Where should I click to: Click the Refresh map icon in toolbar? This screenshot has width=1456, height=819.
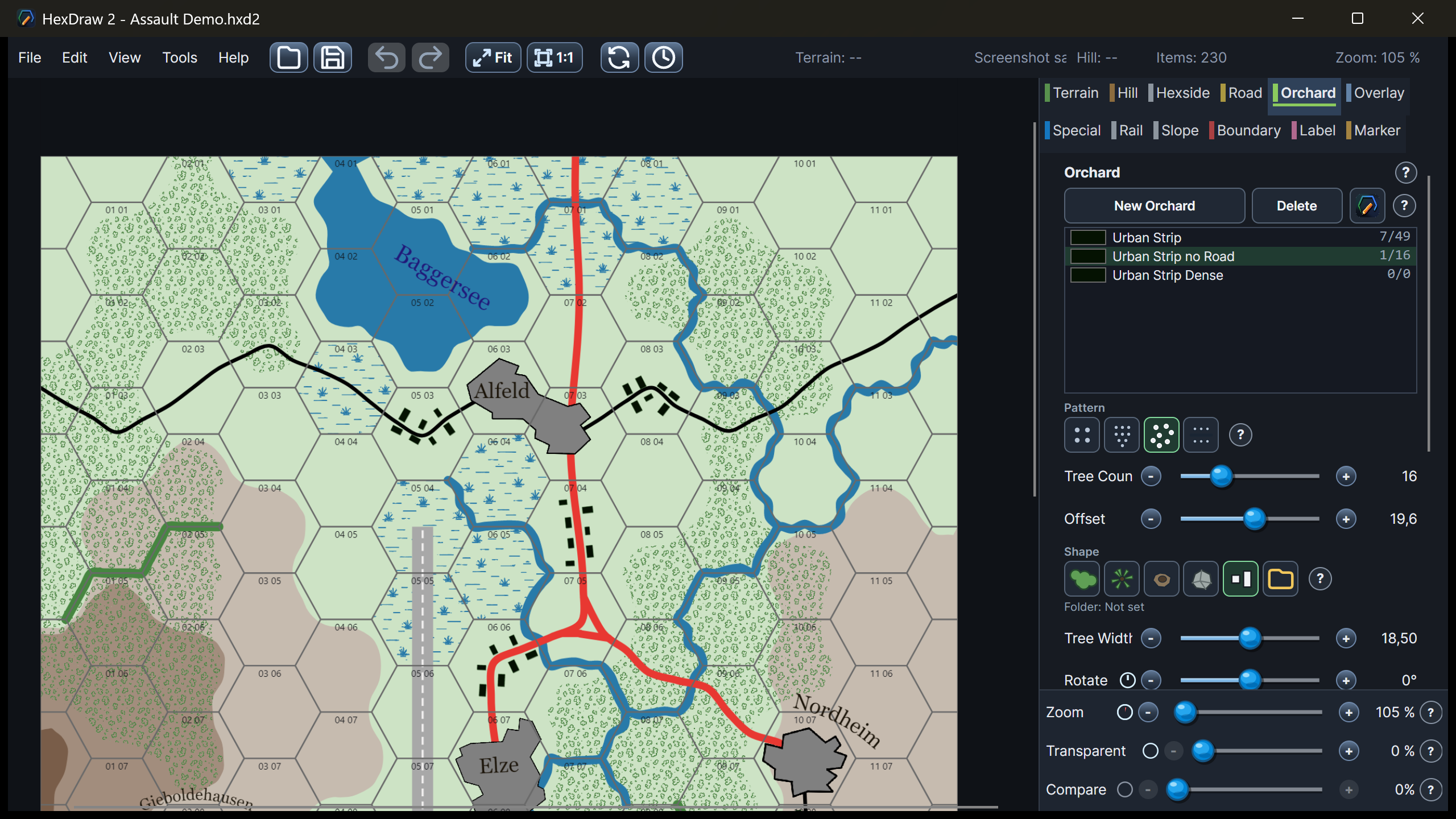[619, 57]
